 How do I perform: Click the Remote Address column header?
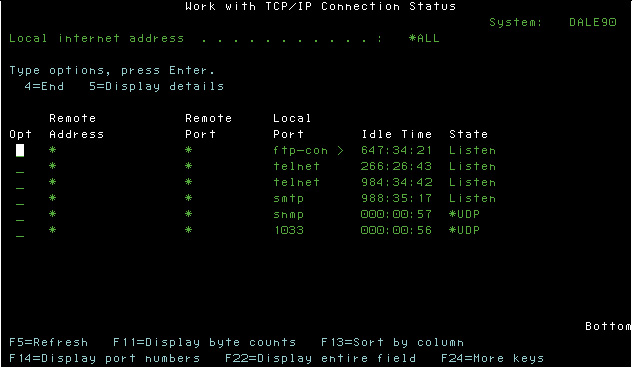77,126
